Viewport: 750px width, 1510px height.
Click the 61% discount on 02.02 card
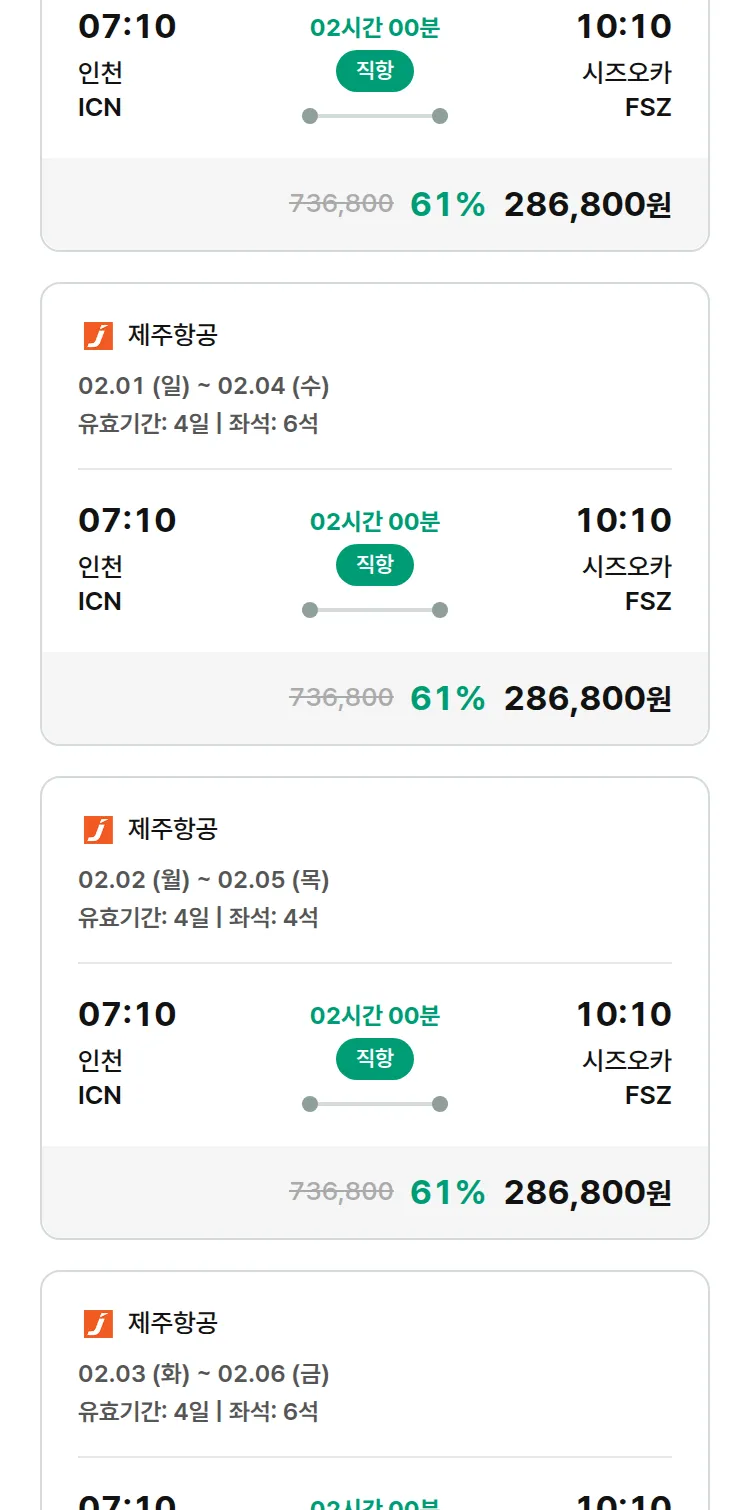click(447, 1193)
